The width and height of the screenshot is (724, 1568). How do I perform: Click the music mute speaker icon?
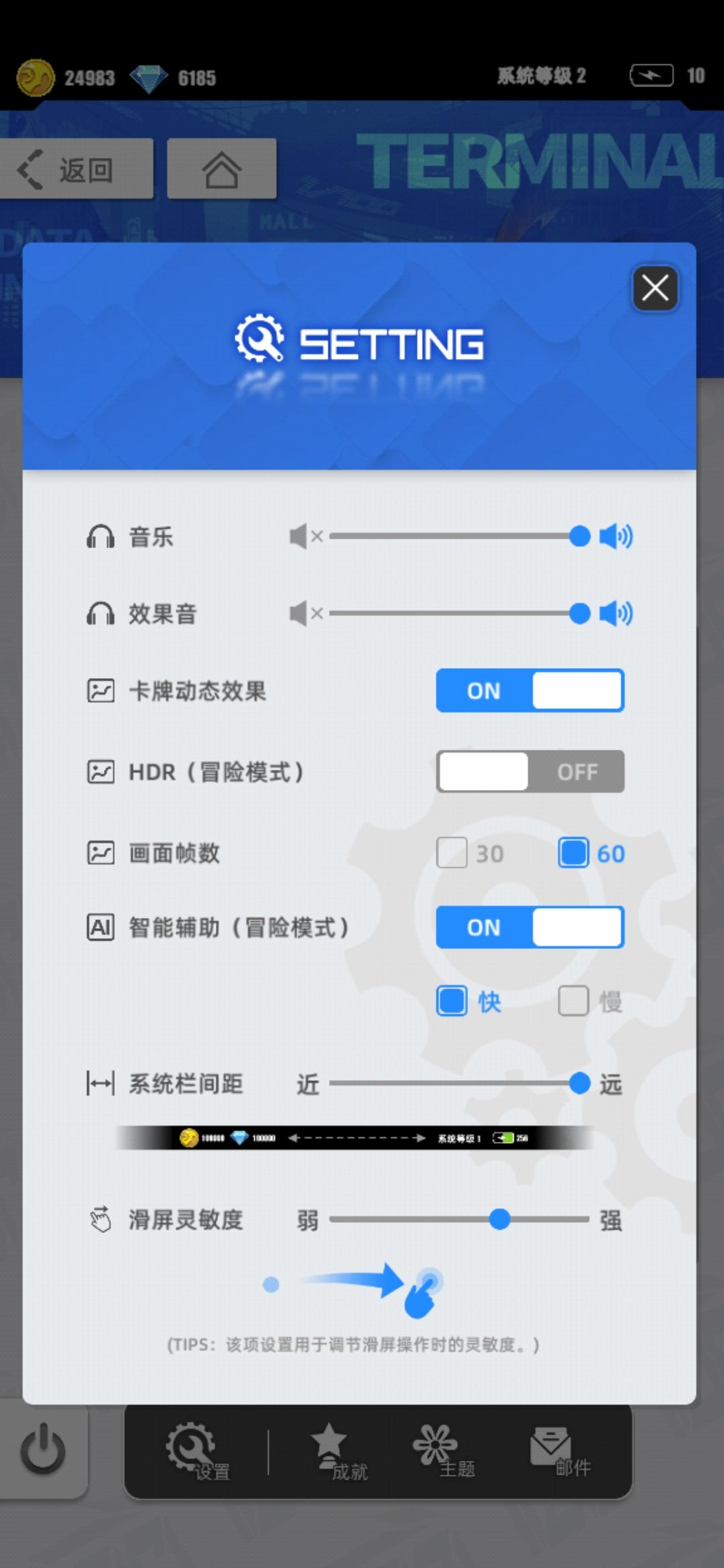[306, 536]
